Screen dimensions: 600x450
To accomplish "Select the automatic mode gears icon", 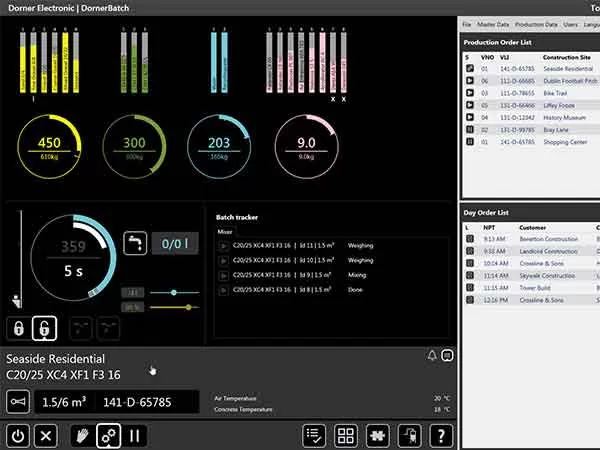I will (109, 435).
